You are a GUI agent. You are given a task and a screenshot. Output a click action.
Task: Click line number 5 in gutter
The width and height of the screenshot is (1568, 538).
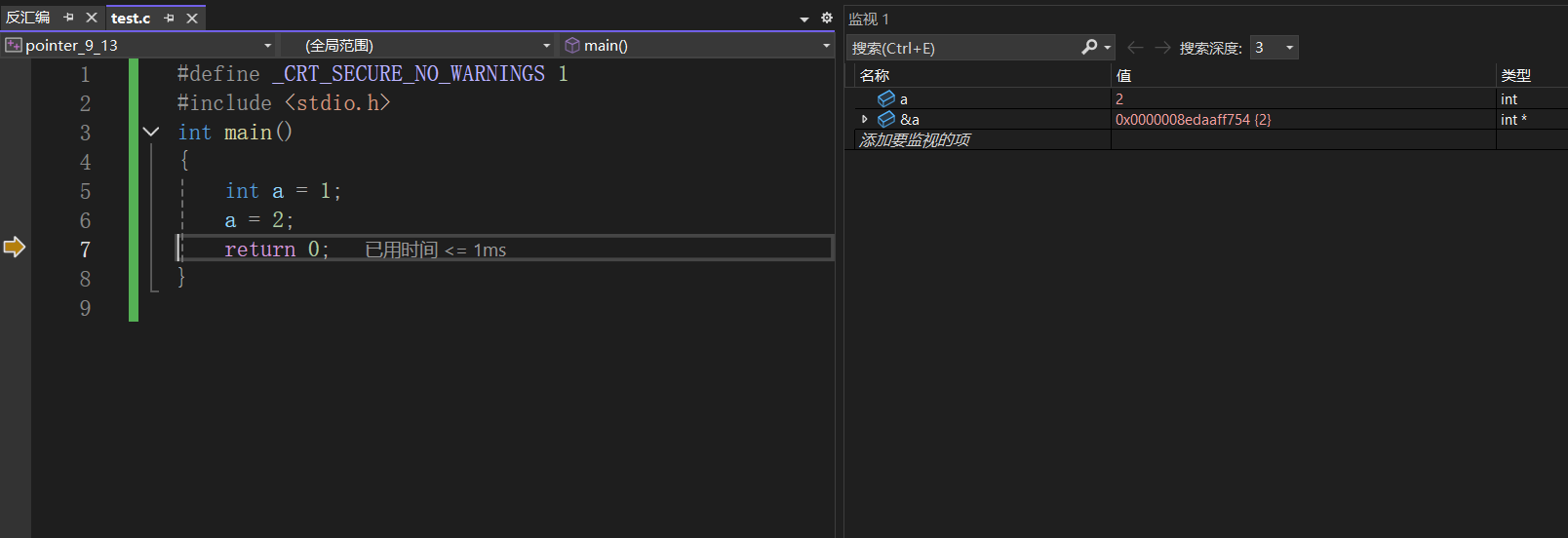point(86,191)
